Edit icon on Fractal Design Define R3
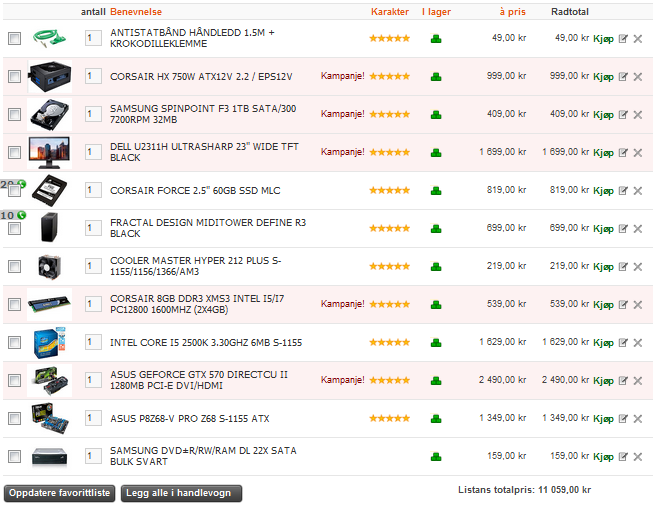This screenshot has height=507, width=658. 623,228
